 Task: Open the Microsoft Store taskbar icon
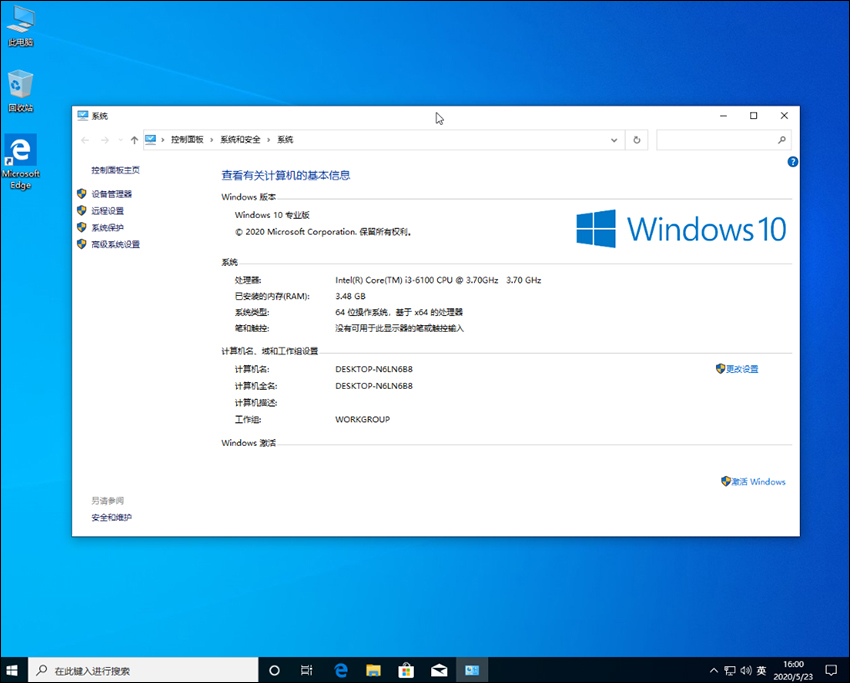(x=406, y=670)
